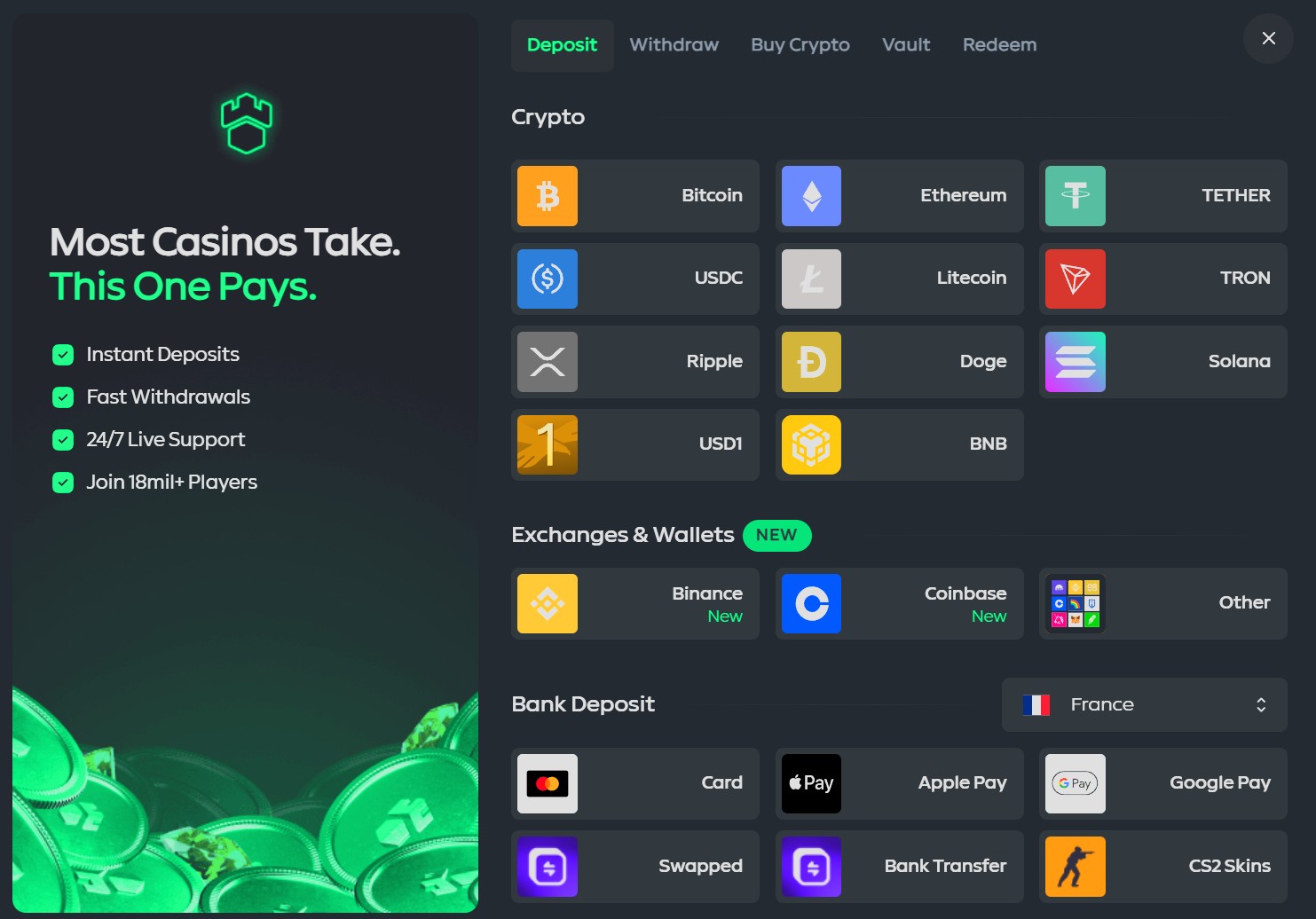Click the 24/7 Live Support checkmark
Screen dimensions: 1316x919
(63, 440)
